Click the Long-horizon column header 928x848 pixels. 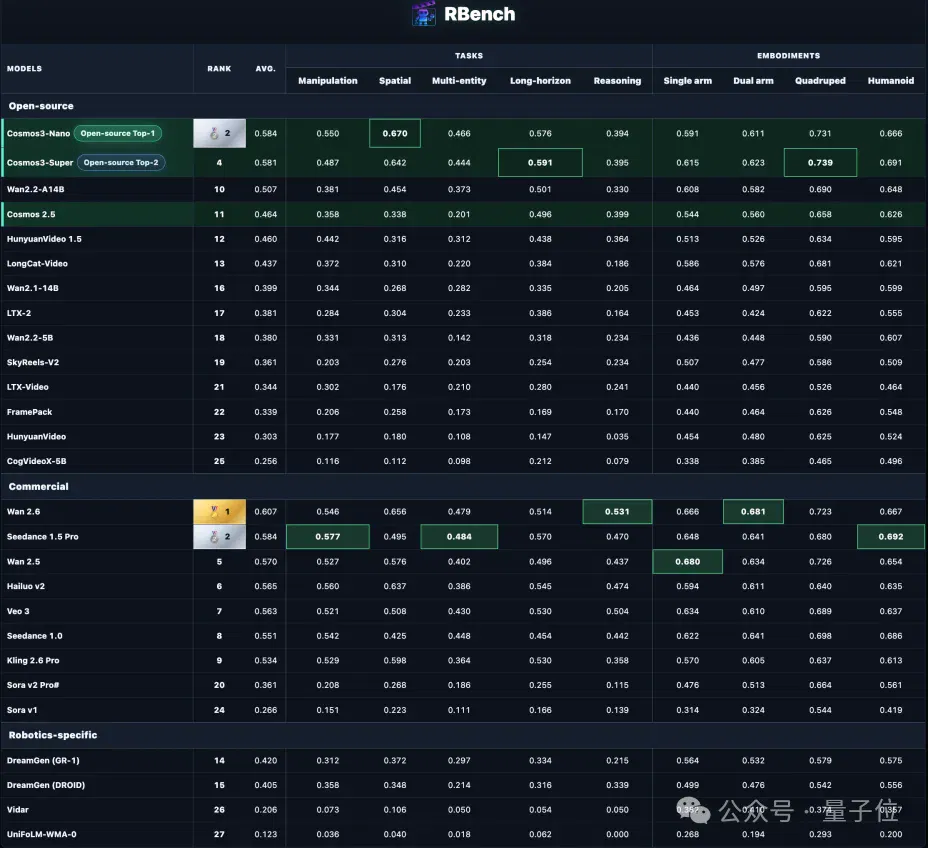pyautogui.click(x=540, y=80)
